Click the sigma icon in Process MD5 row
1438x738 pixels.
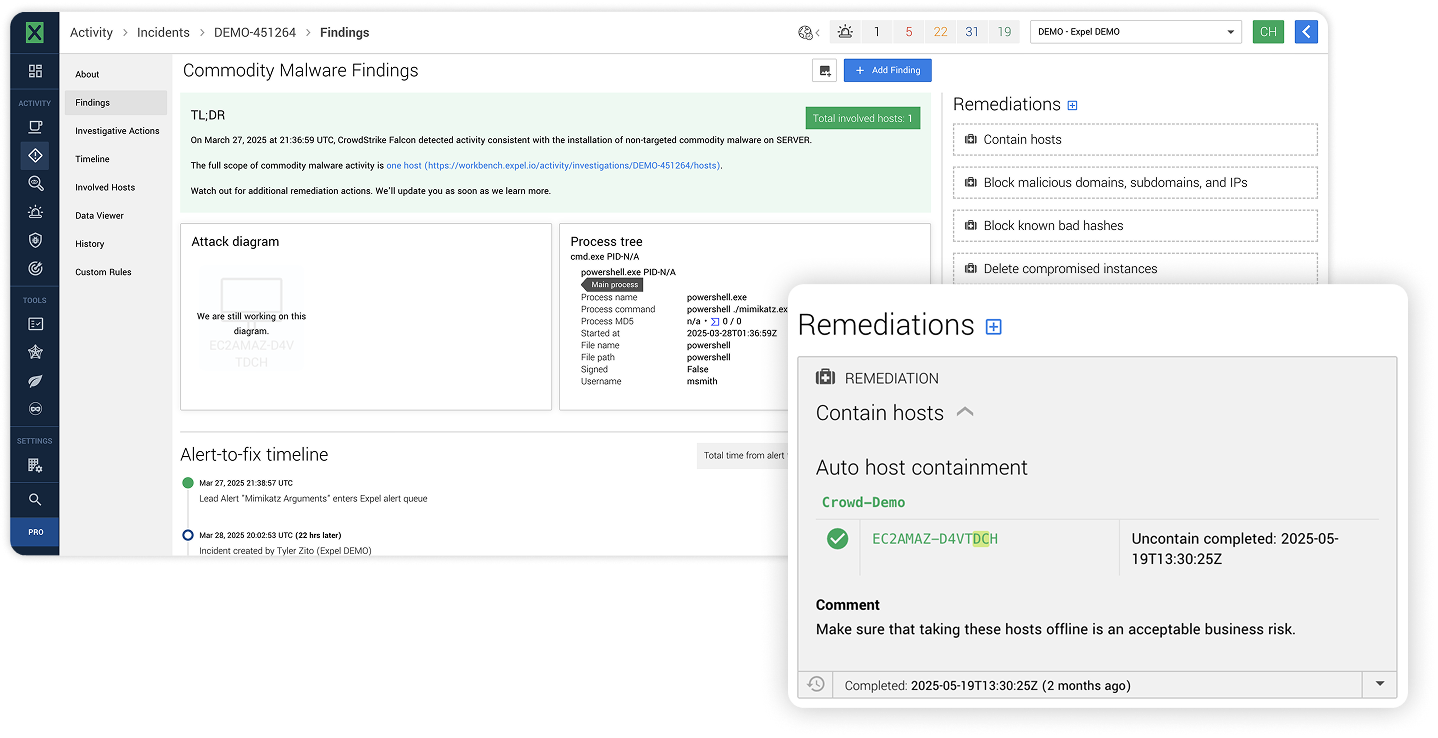(715, 322)
